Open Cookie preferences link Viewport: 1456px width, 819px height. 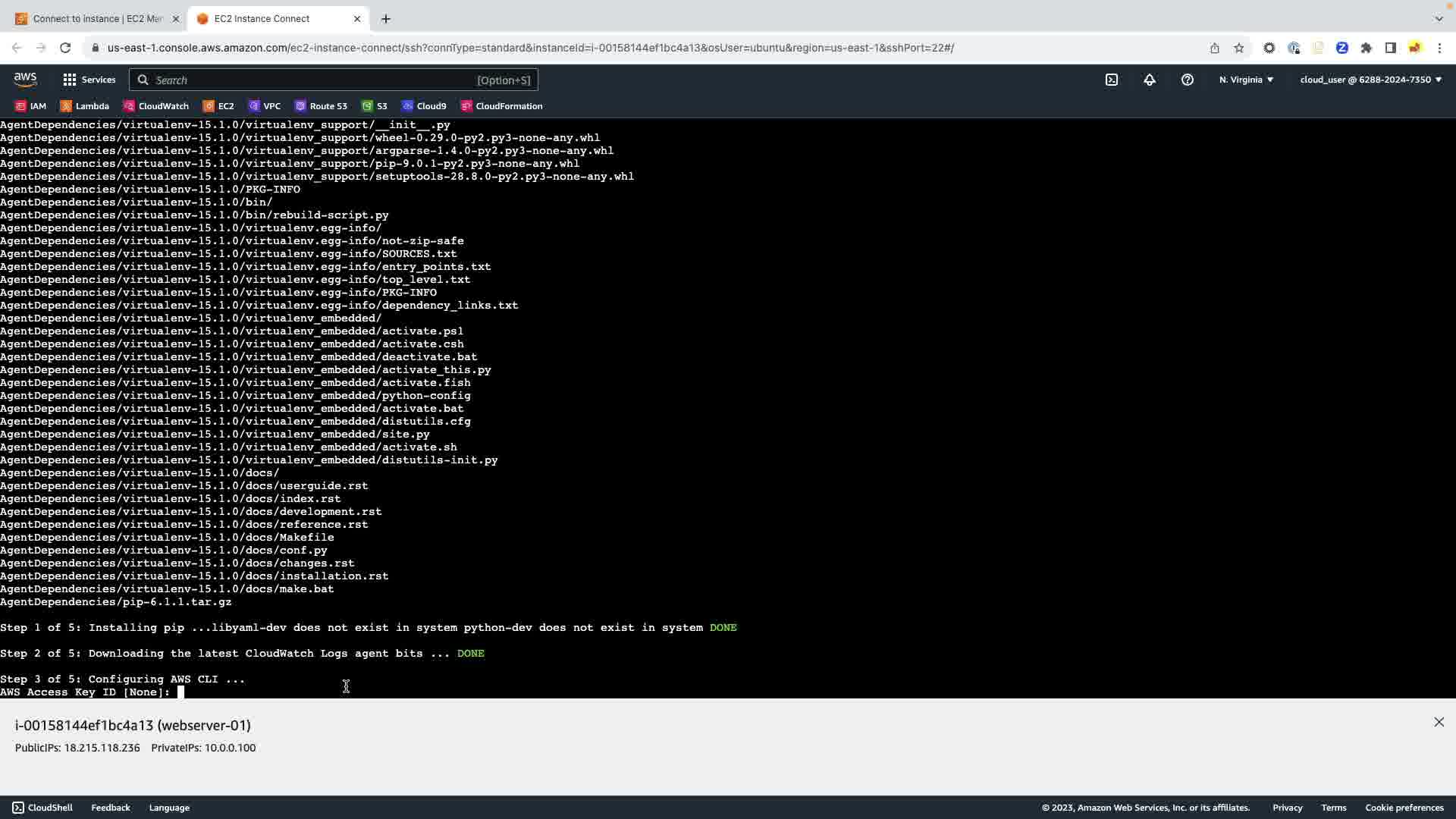tap(1404, 808)
